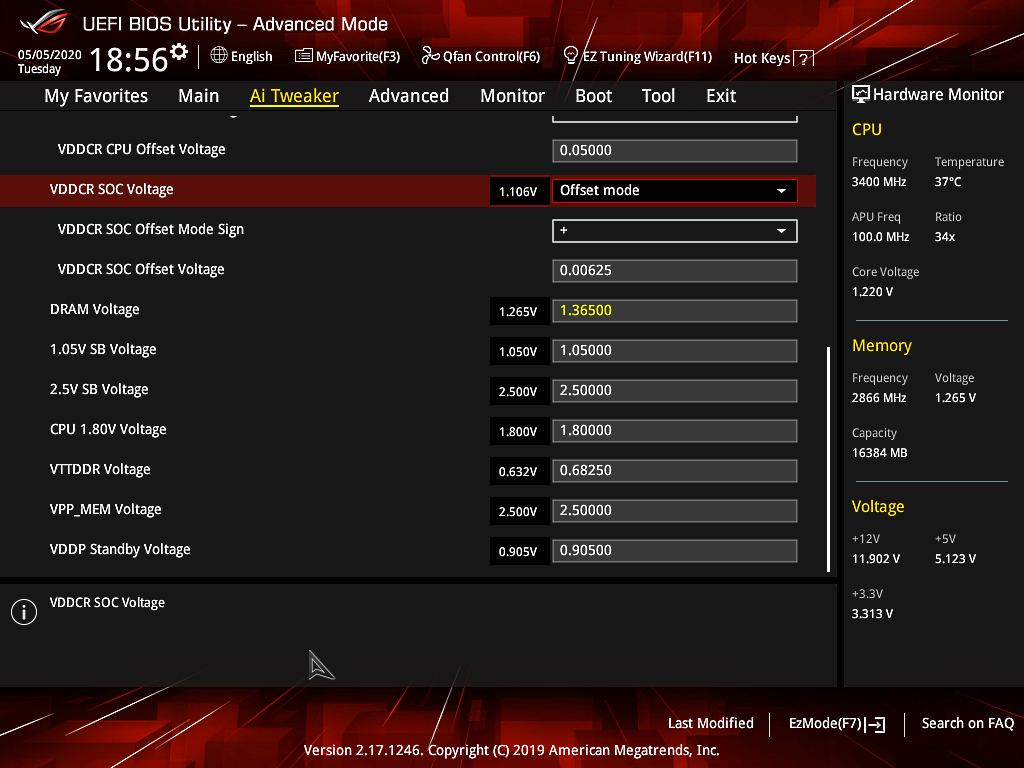This screenshot has width=1024, height=768.
Task: Select VDDCR SOC Offset Mode Sign label
Action: click(150, 229)
